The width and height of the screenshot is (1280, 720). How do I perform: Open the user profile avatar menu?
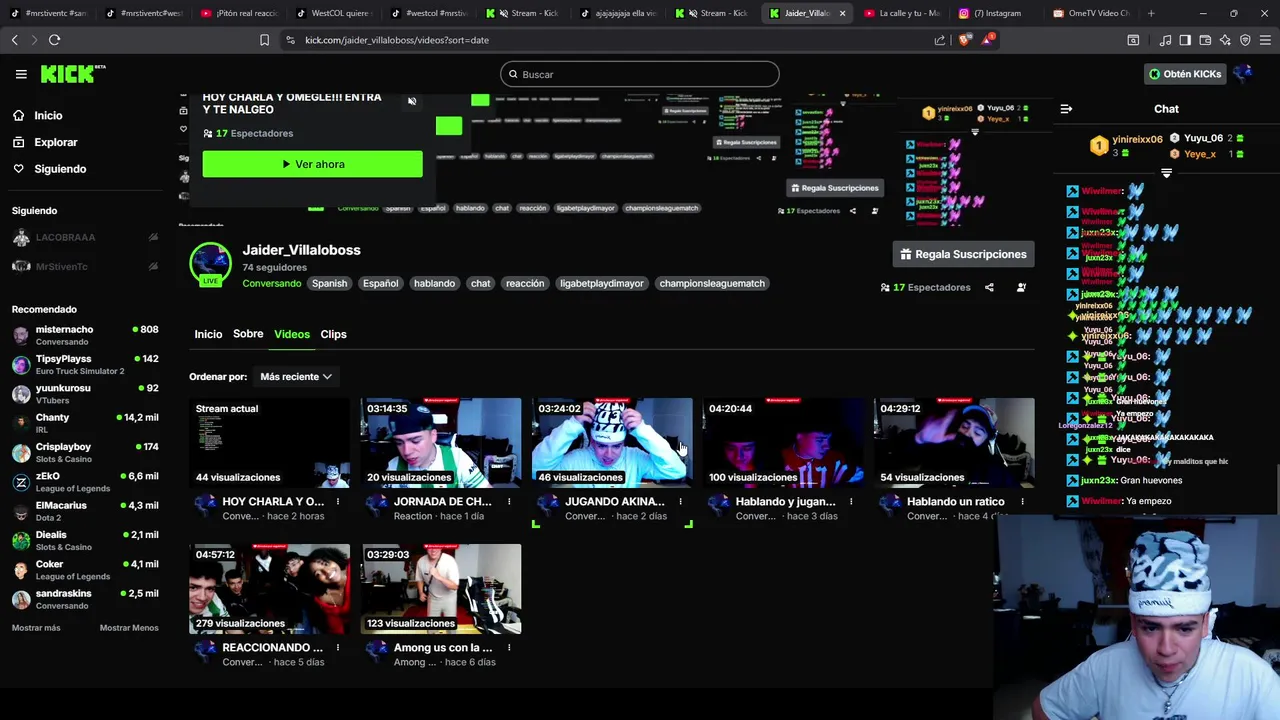coord(1243,74)
